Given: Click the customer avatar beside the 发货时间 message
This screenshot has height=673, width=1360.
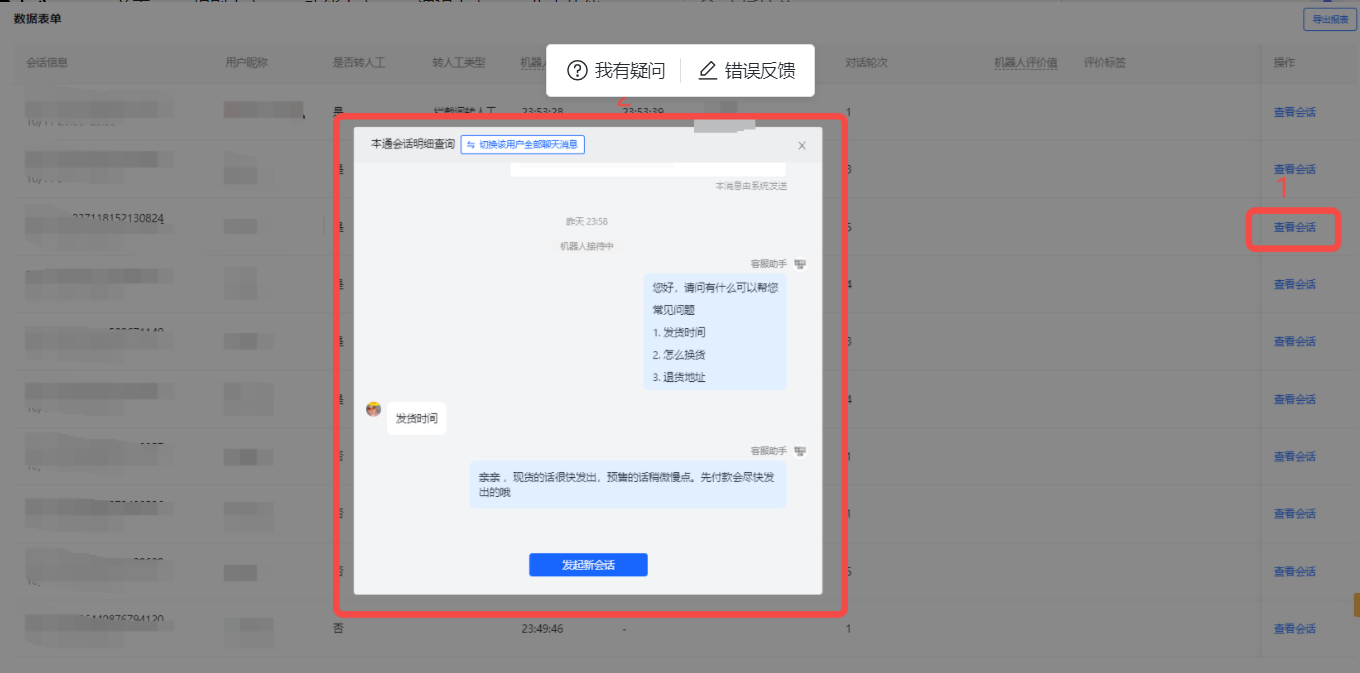Looking at the screenshot, I should pos(374,409).
